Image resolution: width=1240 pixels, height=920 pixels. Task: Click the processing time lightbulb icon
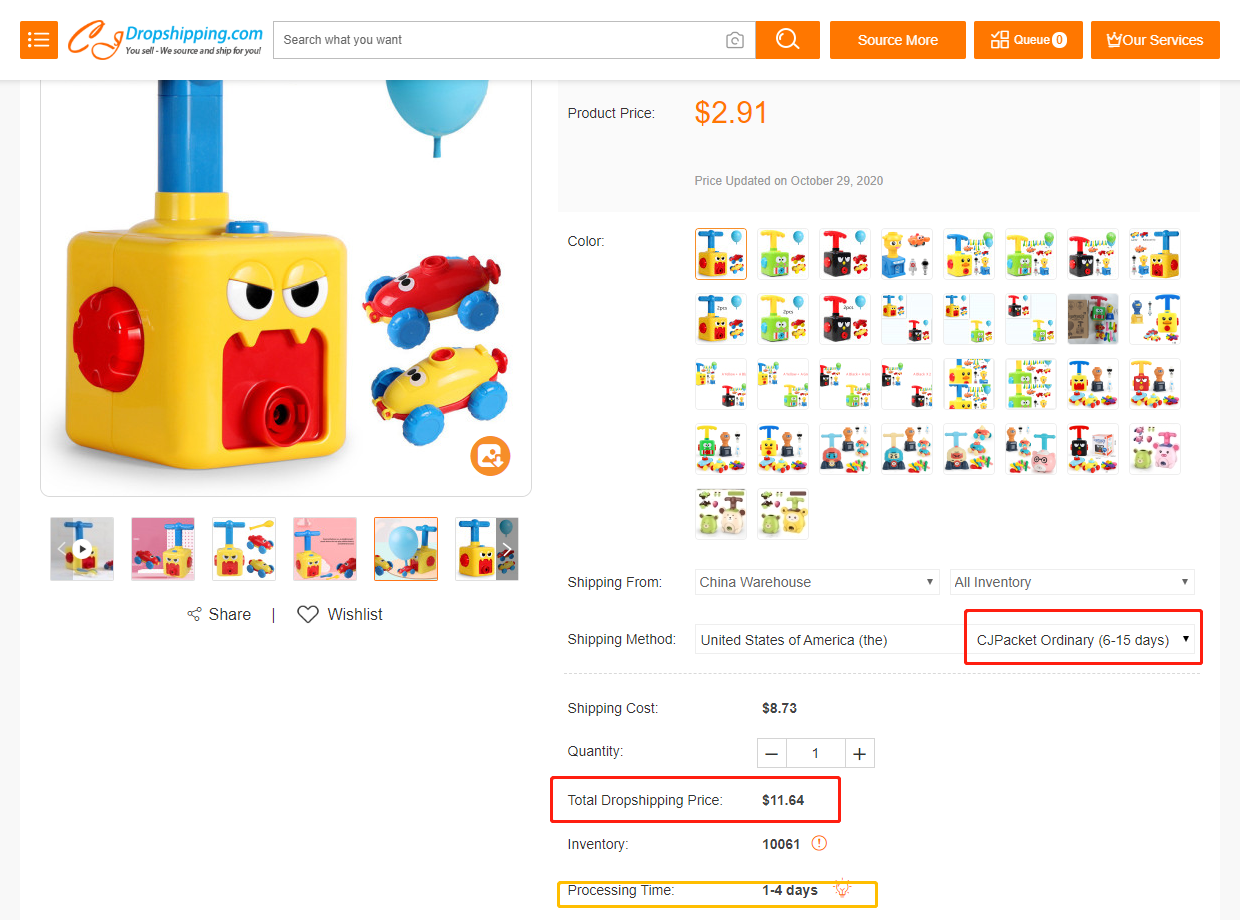(842, 888)
